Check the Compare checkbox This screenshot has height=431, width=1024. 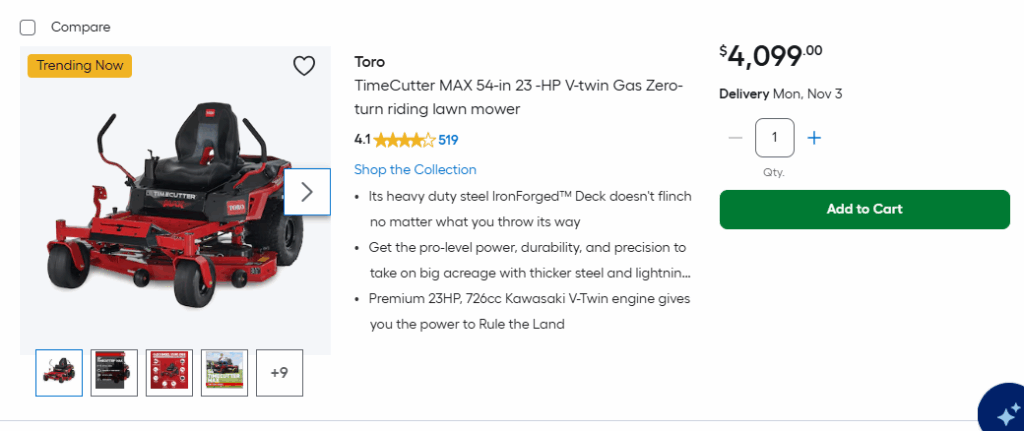tap(28, 27)
